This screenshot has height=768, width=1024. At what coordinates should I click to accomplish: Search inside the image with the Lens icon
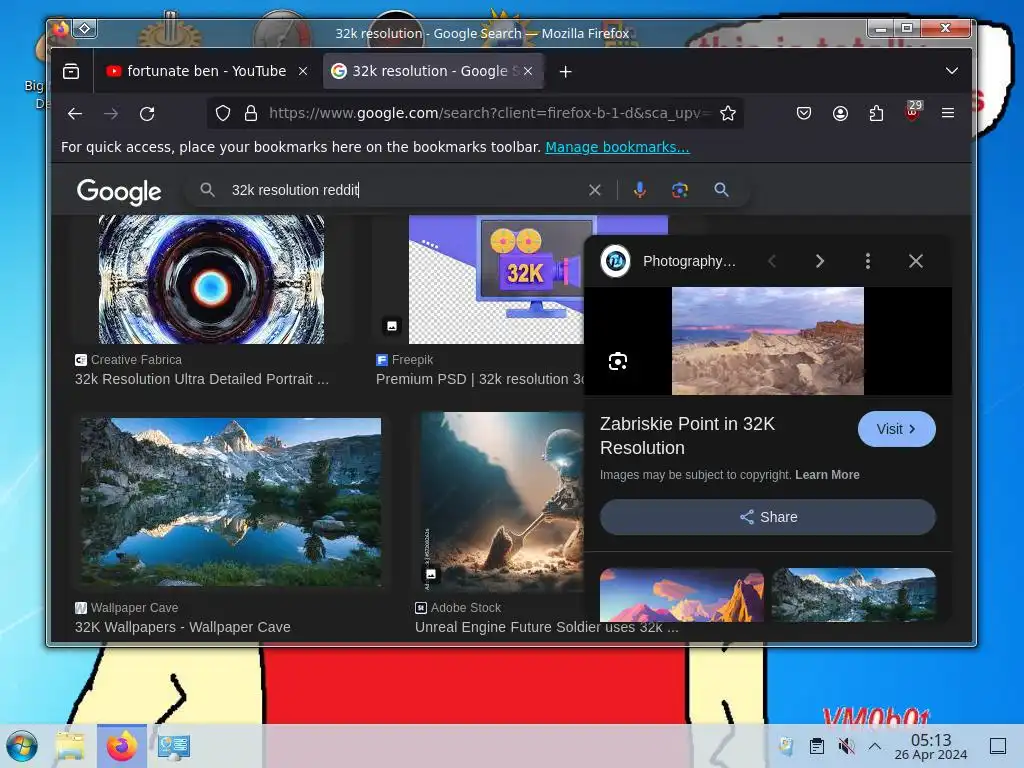pos(618,361)
